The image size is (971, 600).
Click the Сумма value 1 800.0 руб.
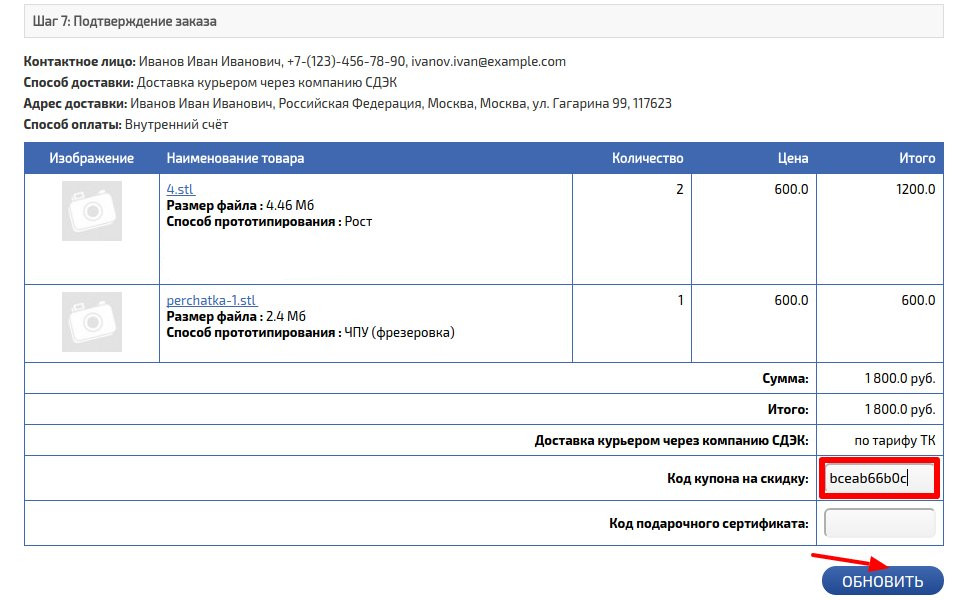coord(900,378)
